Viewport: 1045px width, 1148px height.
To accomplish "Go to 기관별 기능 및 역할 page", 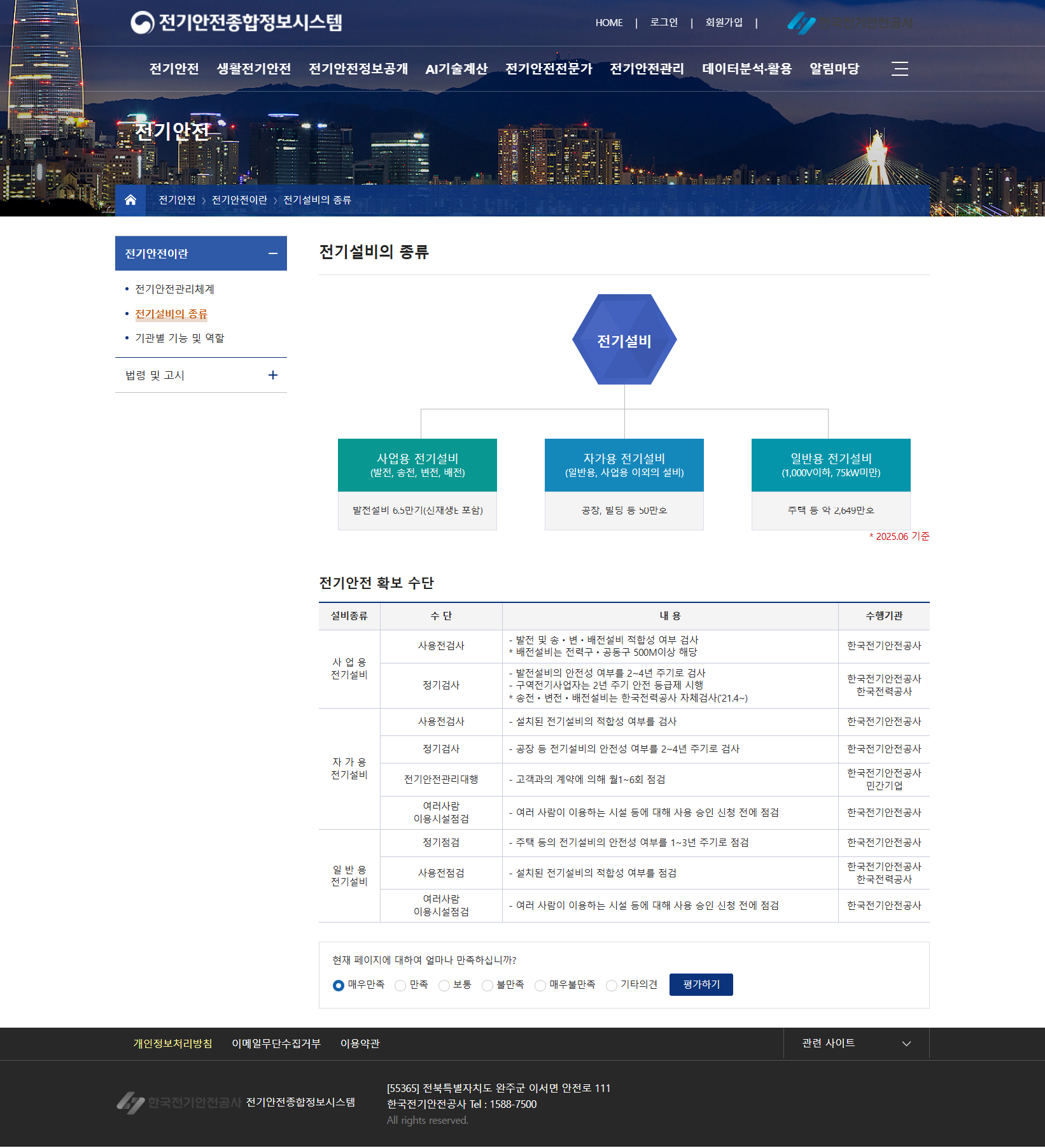I will pyautogui.click(x=179, y=338).
